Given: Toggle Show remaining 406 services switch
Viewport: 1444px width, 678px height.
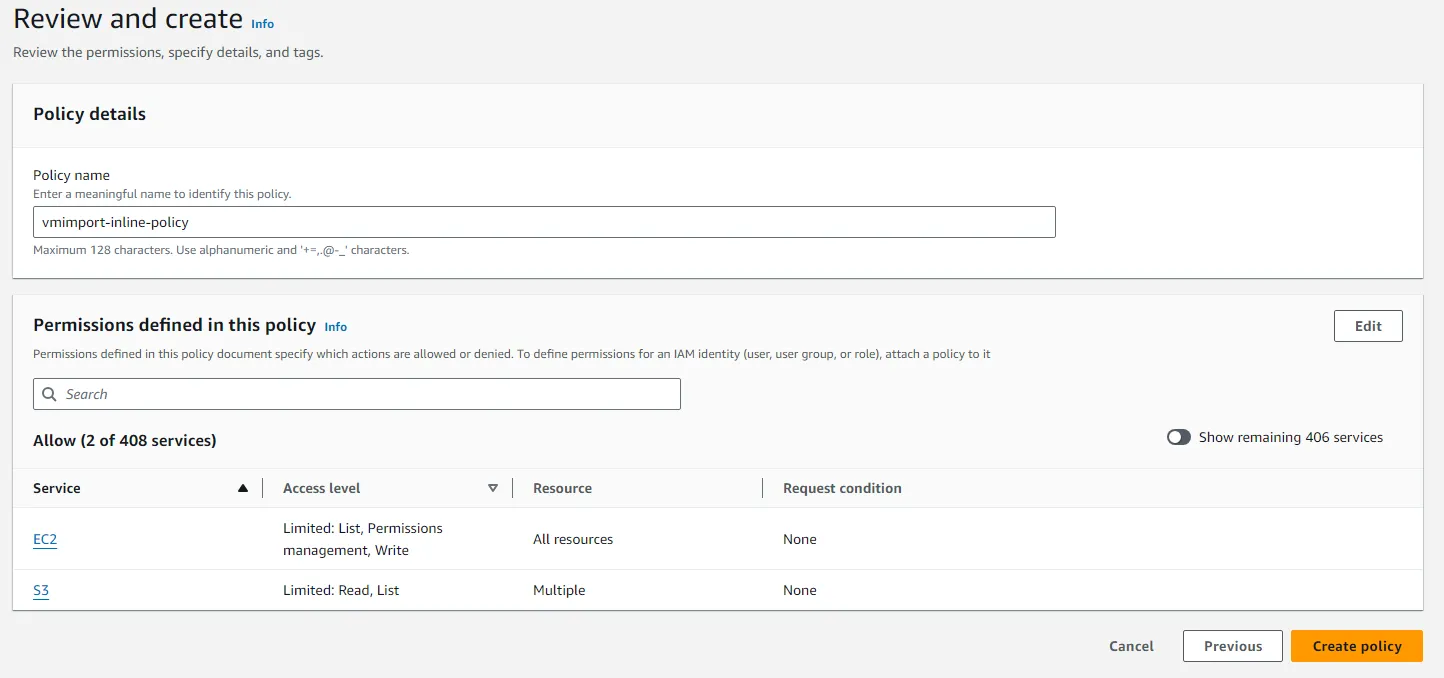Looking at the screenshot, I should tap(1179, 437).
